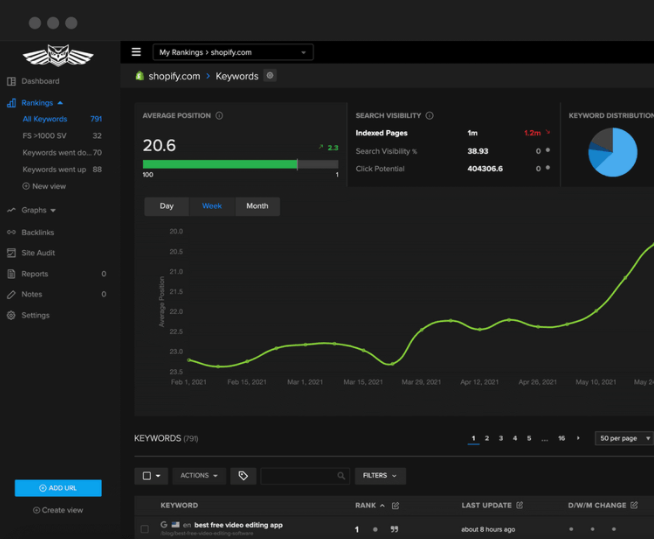Collapse the Rankings section arrow
Viewport: 654px width, 539px height.
(x=60, y=103)
